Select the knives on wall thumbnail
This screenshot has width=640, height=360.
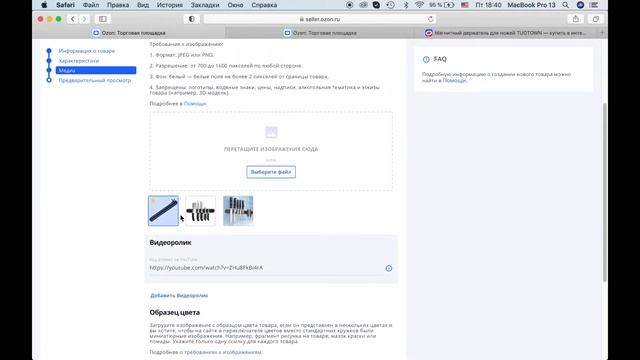[238, 211]
